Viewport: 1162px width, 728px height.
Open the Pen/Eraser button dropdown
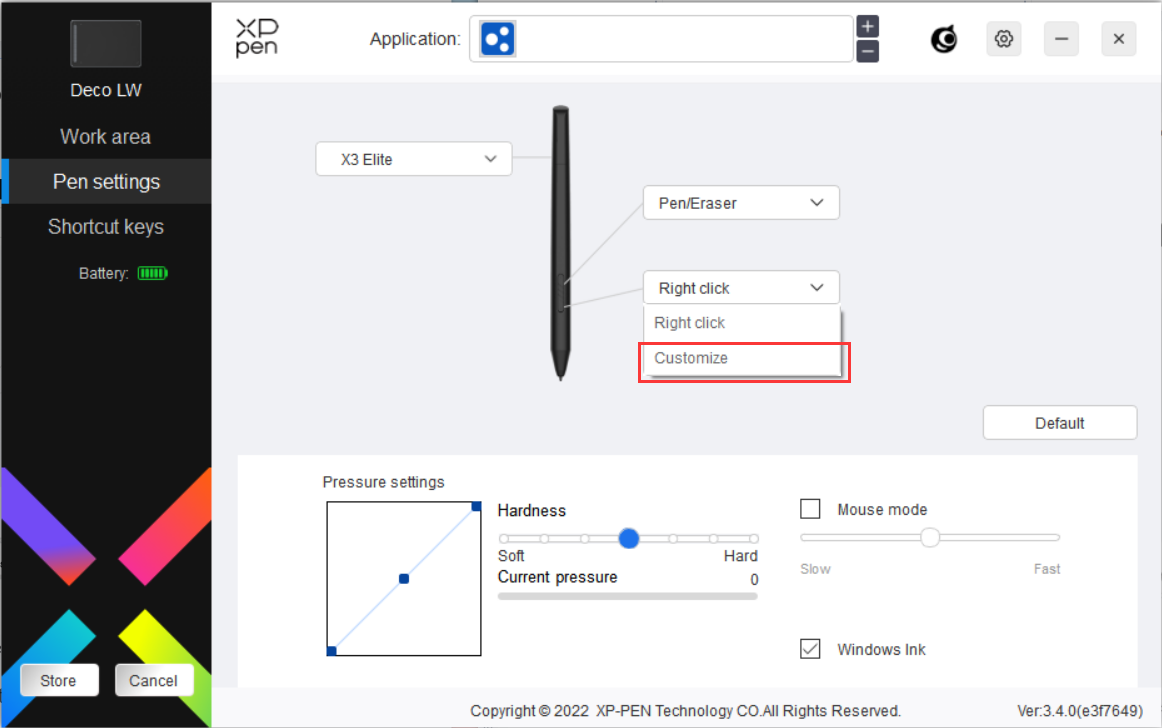740,203
